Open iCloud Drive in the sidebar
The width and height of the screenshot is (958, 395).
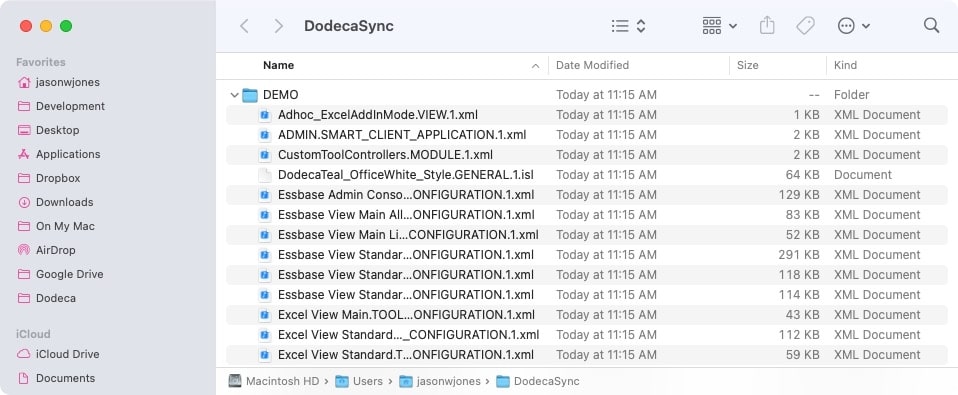click(67, 354)
